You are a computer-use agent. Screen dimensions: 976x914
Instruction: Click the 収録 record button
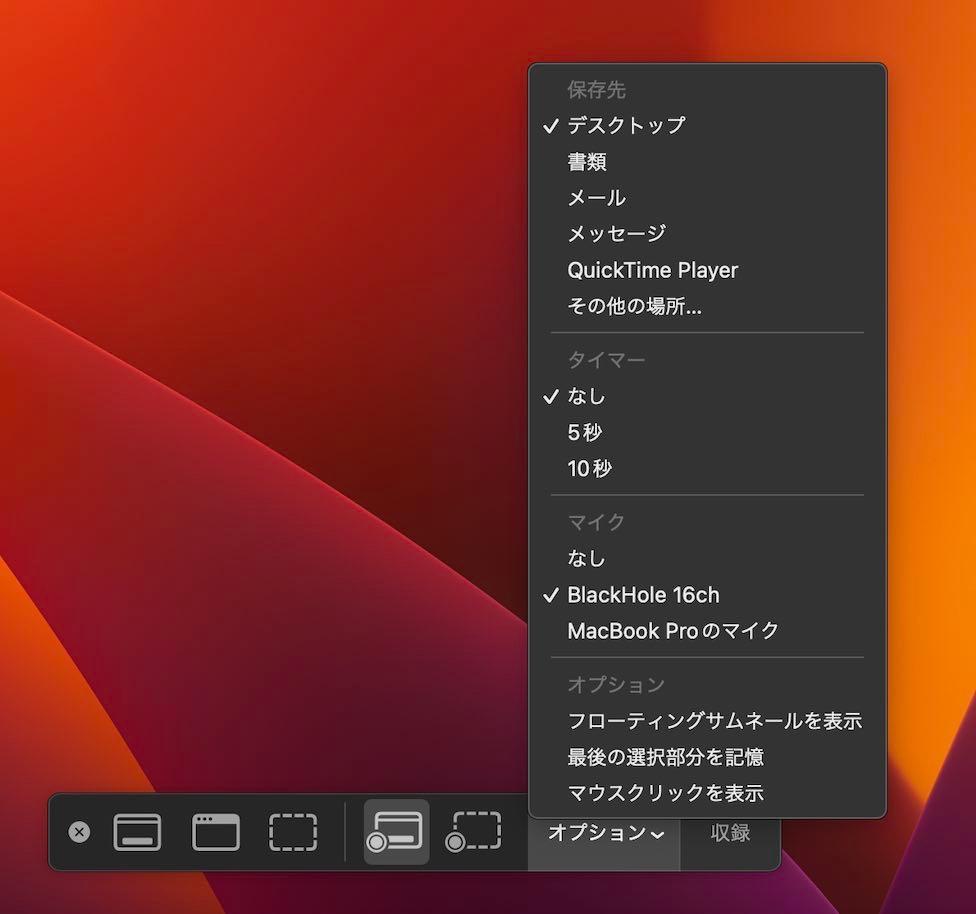point(730,832)
